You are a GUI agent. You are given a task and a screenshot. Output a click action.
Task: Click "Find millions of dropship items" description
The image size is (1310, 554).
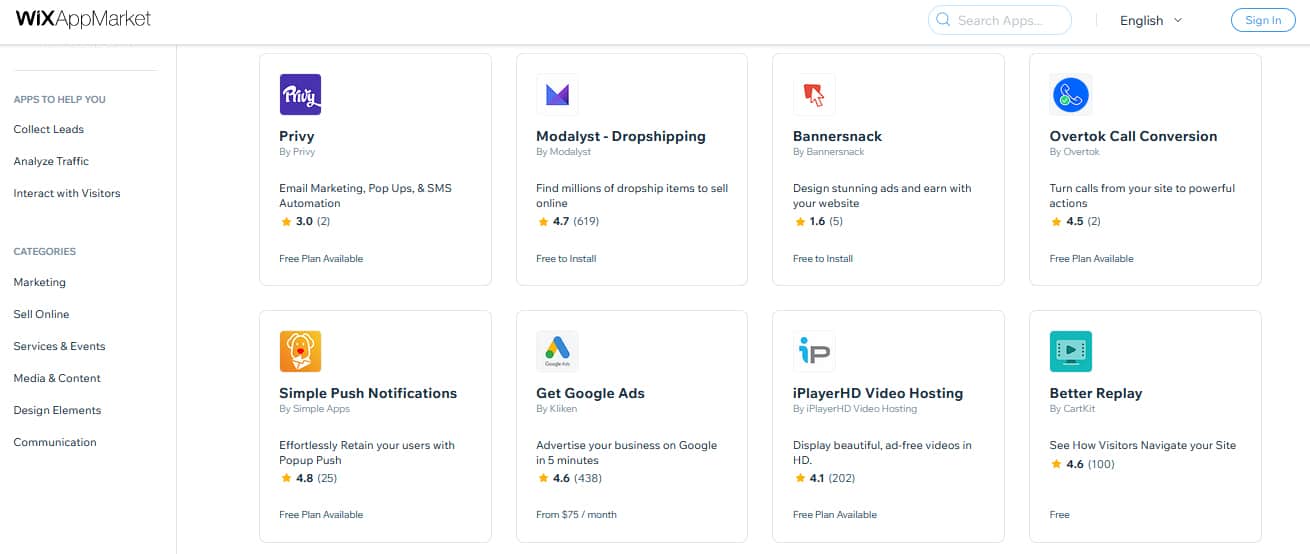[x=632, y=196]
